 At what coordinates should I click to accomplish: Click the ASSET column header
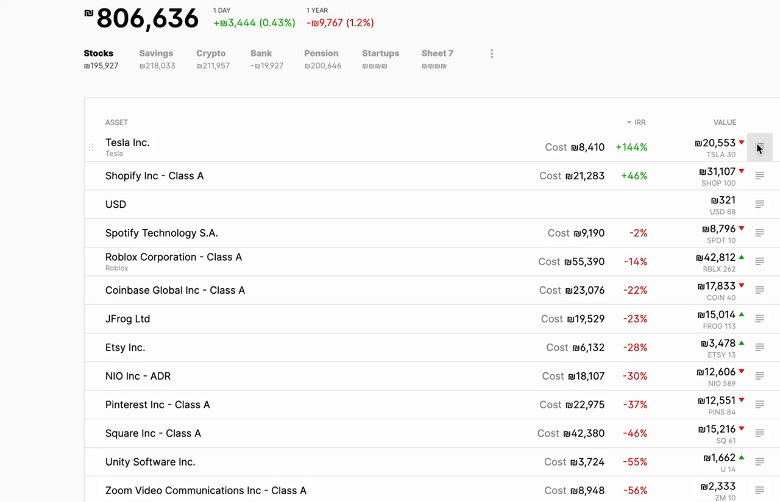pyautogui.click(x=116, y=122)
